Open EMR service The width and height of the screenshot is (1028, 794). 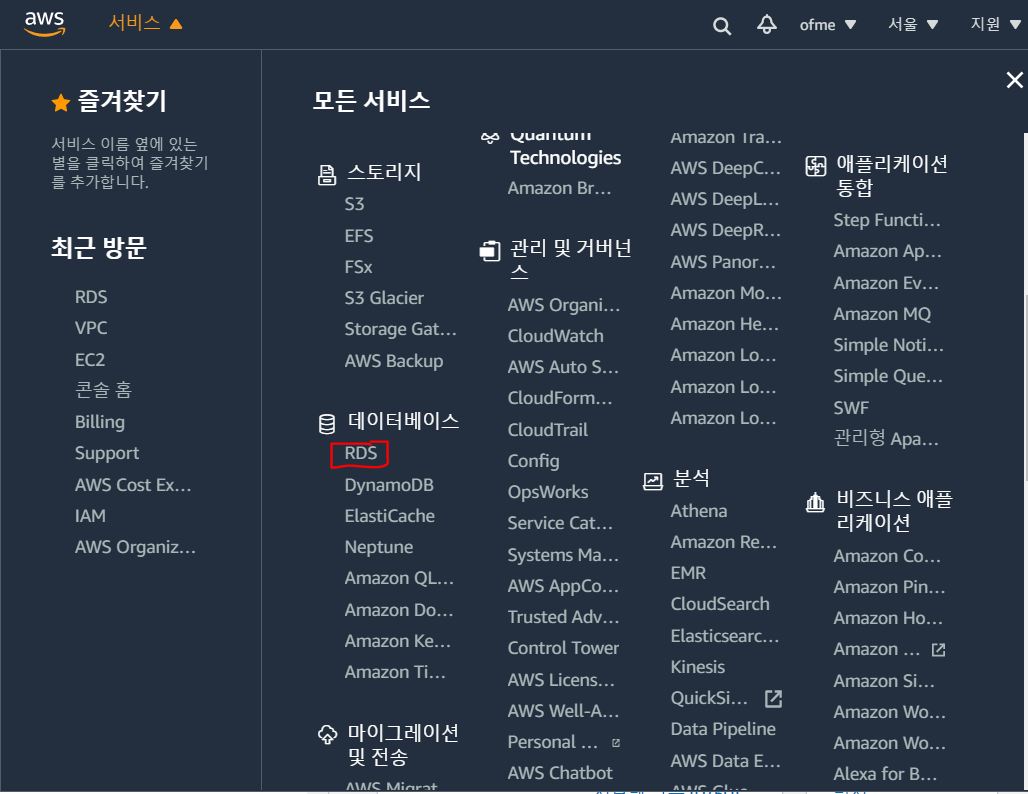pos(688,573)
